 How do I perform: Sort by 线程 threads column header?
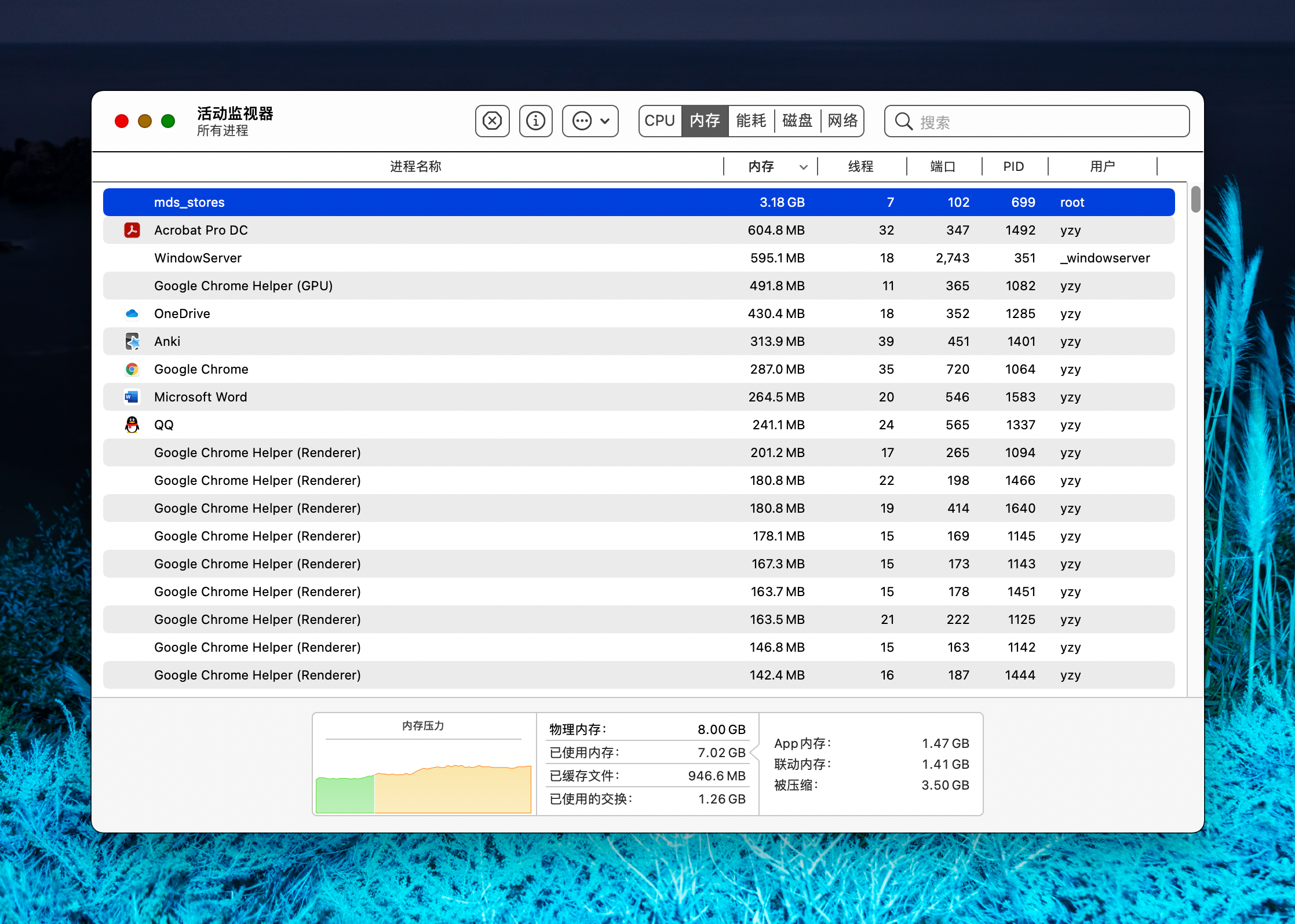click(860, 167)
